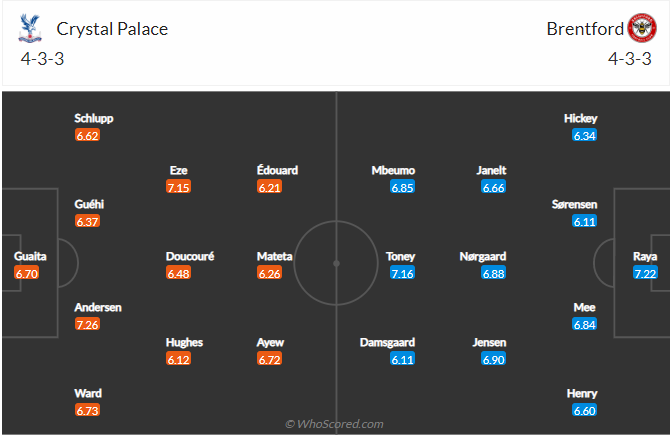Click Hickey's 6.34 rating badge

point(585,135)
